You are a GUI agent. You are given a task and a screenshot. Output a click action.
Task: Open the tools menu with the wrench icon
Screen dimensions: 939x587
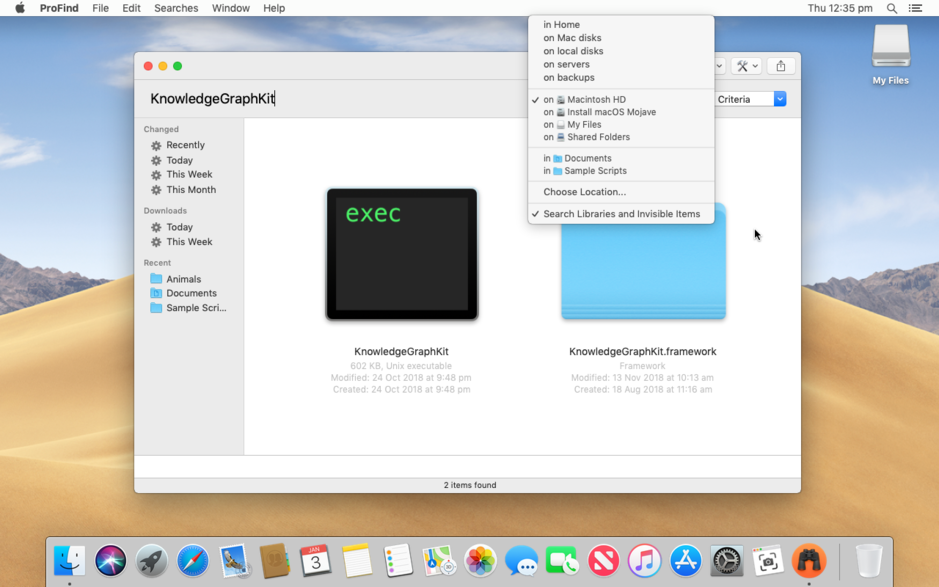click(746, 66)
